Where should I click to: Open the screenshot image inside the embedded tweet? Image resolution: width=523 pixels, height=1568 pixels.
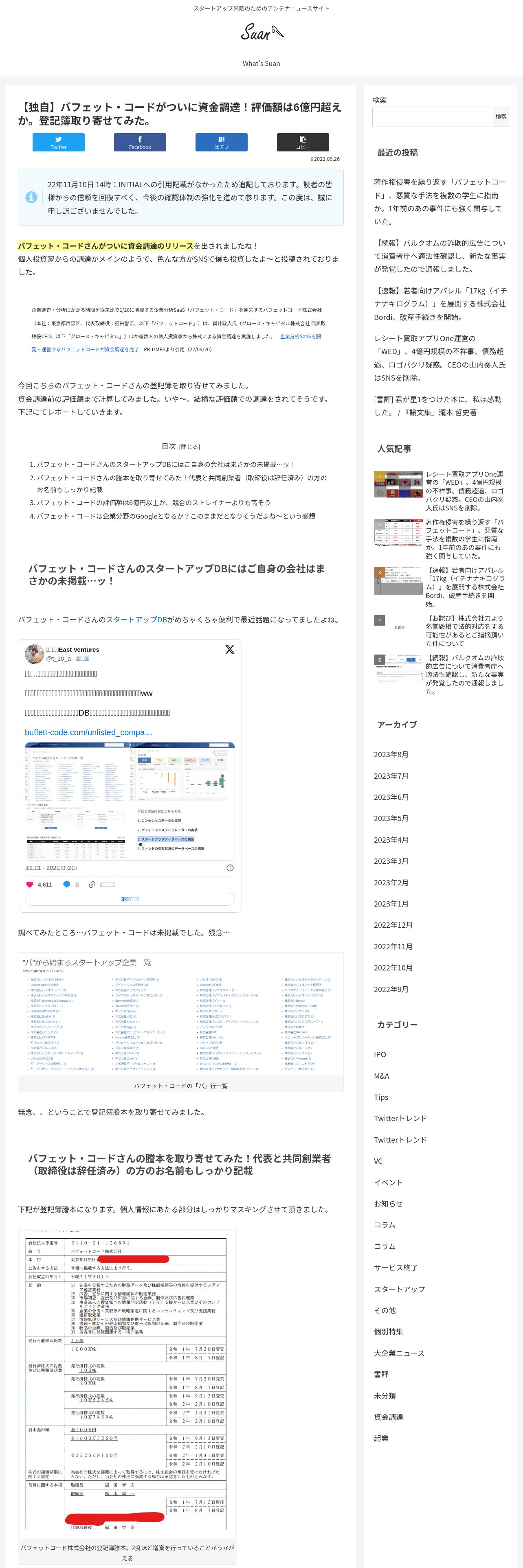pos(130,801)
